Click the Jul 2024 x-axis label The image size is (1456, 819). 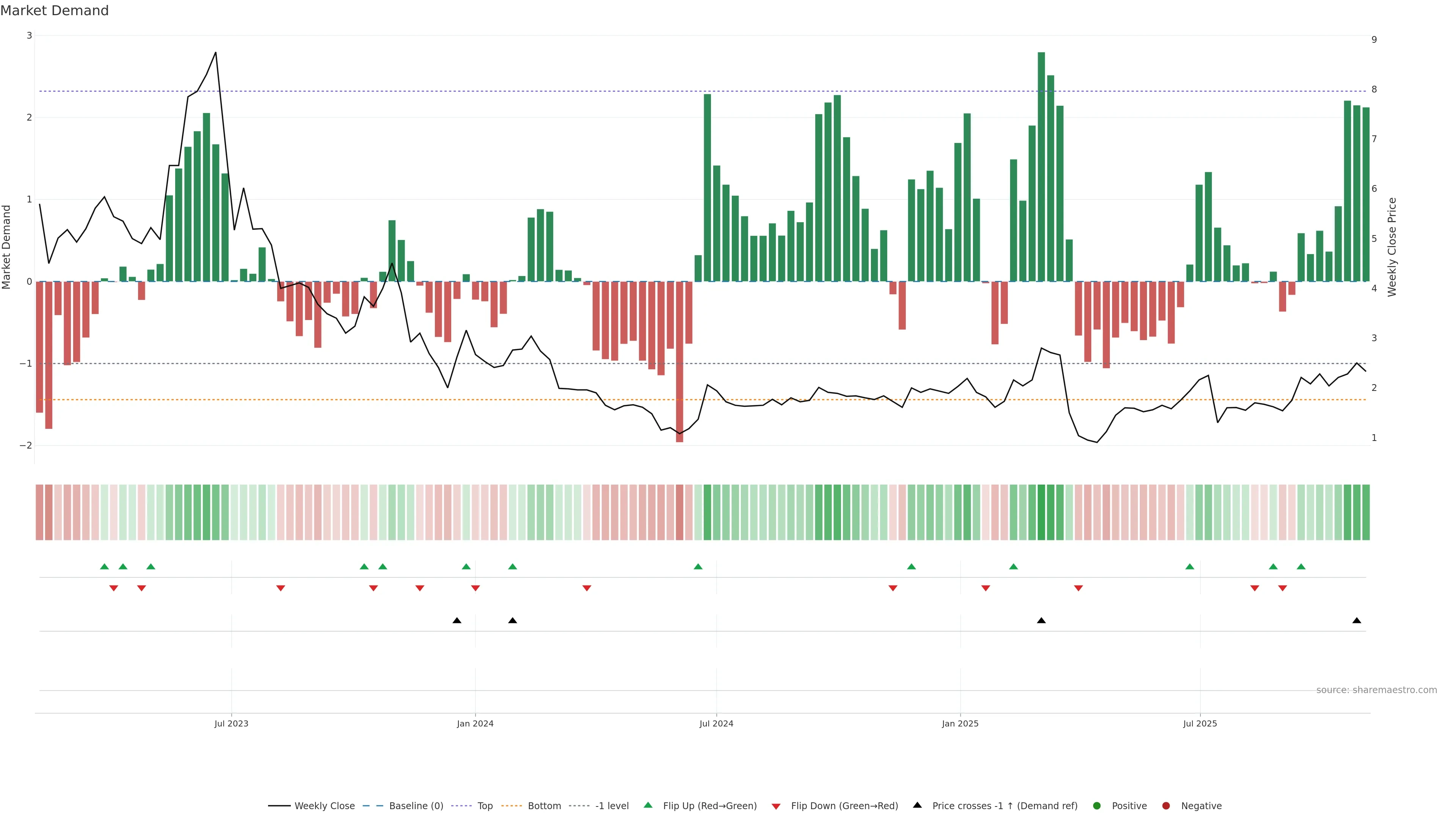716,724
